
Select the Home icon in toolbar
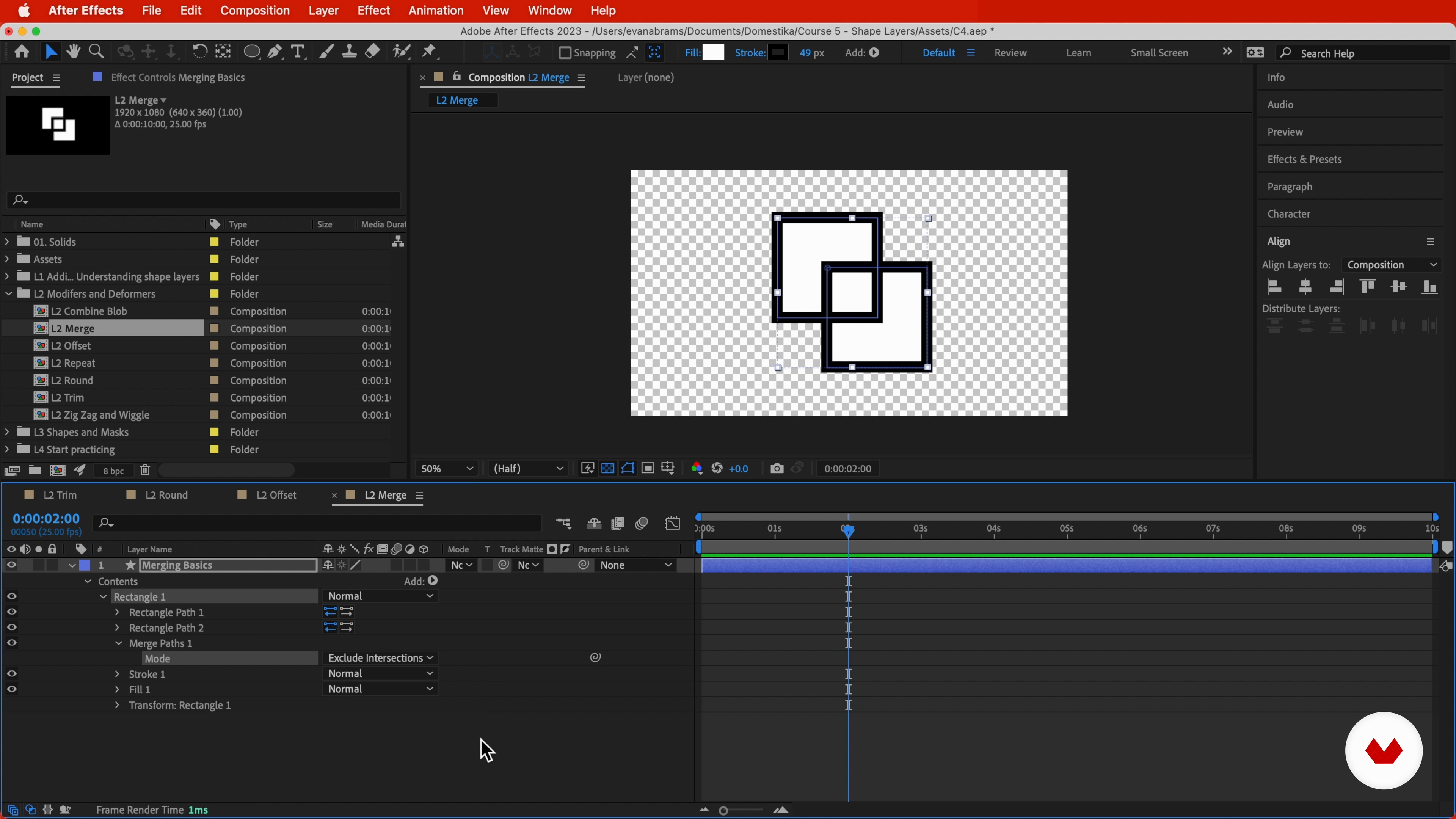[x=22, y=52]
